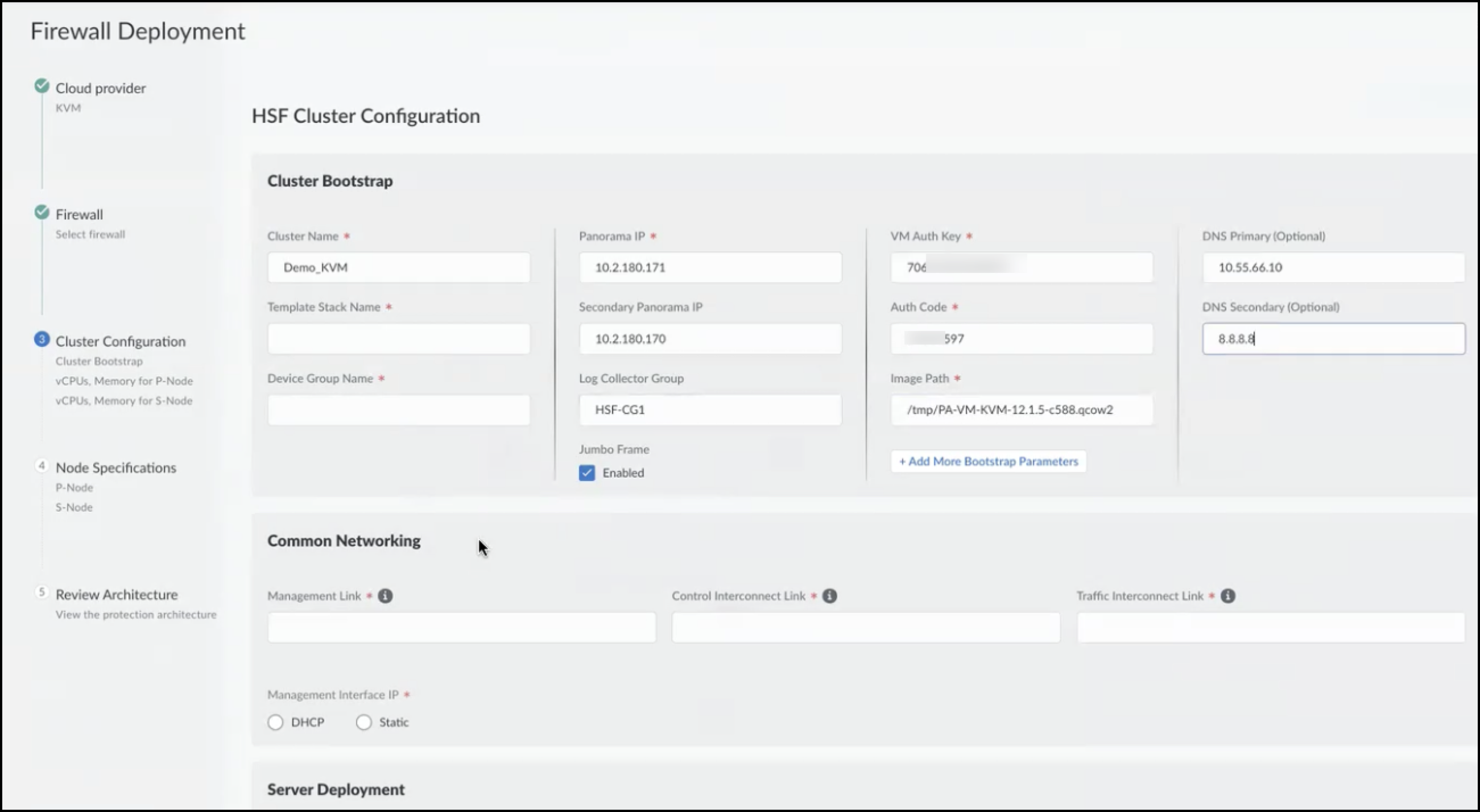
Task: Open the Control Interconnect Link field
Action: click(x=865, y=628)
